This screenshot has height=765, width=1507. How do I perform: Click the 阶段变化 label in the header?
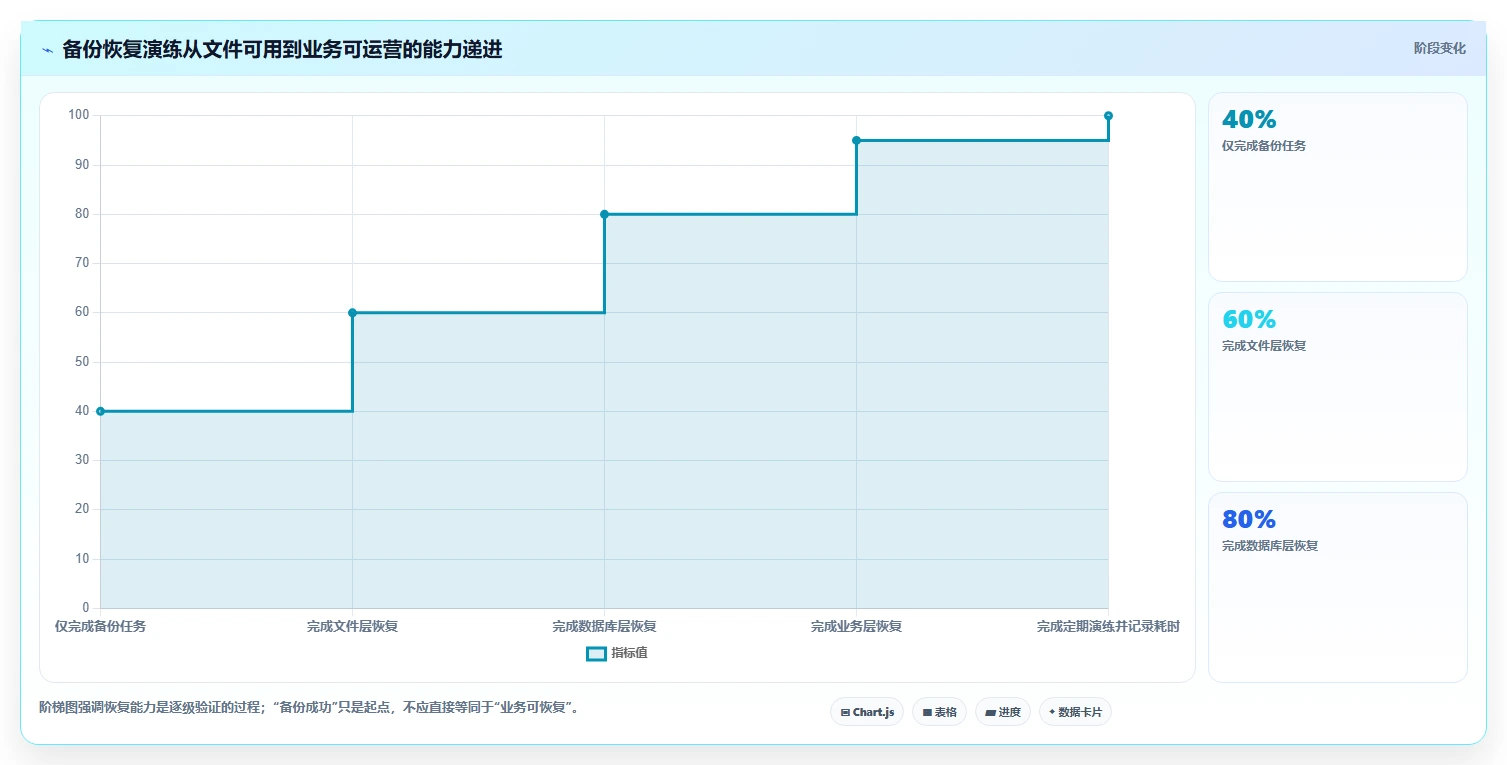tap(1440, 48)
